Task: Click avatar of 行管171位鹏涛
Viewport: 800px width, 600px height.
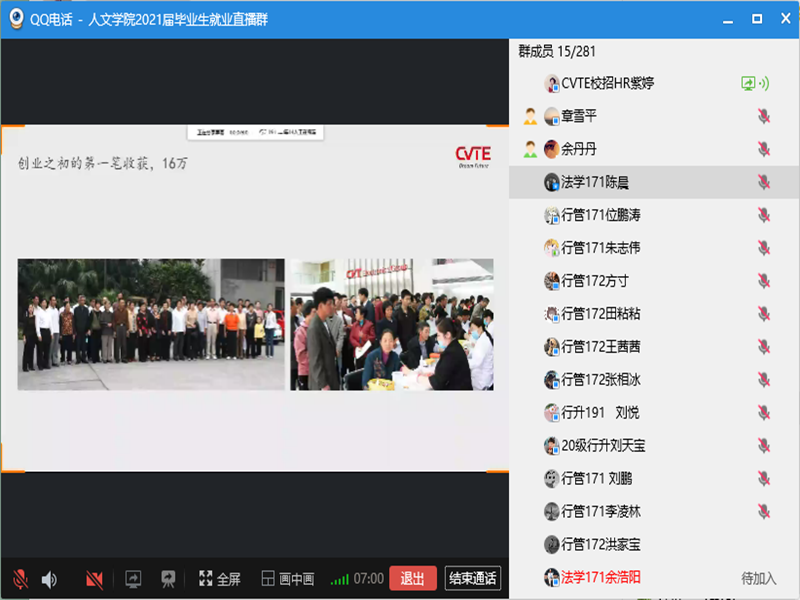Action: tap(551, 216)
